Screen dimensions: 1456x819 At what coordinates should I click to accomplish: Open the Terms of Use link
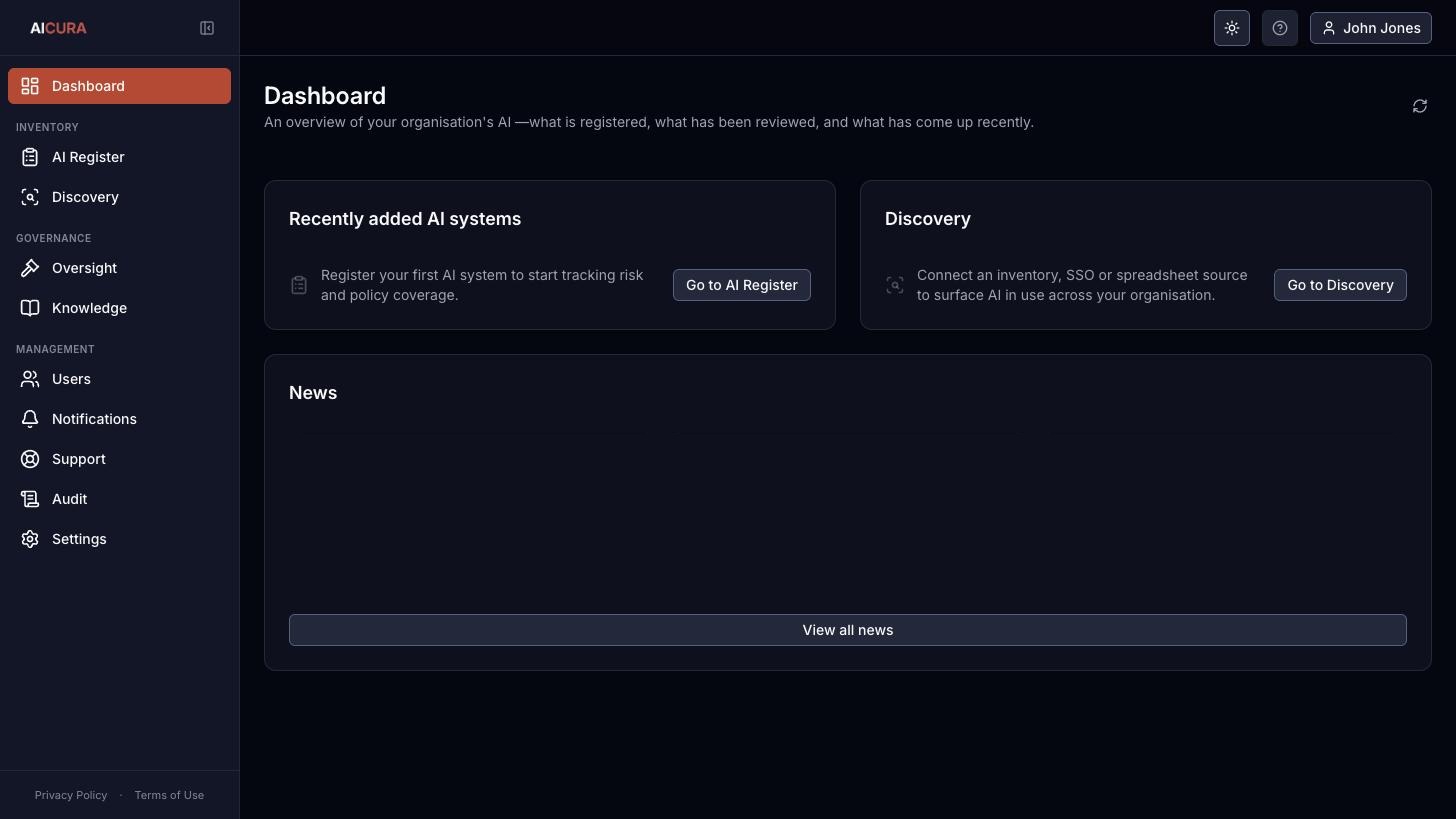[x=169, y=795]
